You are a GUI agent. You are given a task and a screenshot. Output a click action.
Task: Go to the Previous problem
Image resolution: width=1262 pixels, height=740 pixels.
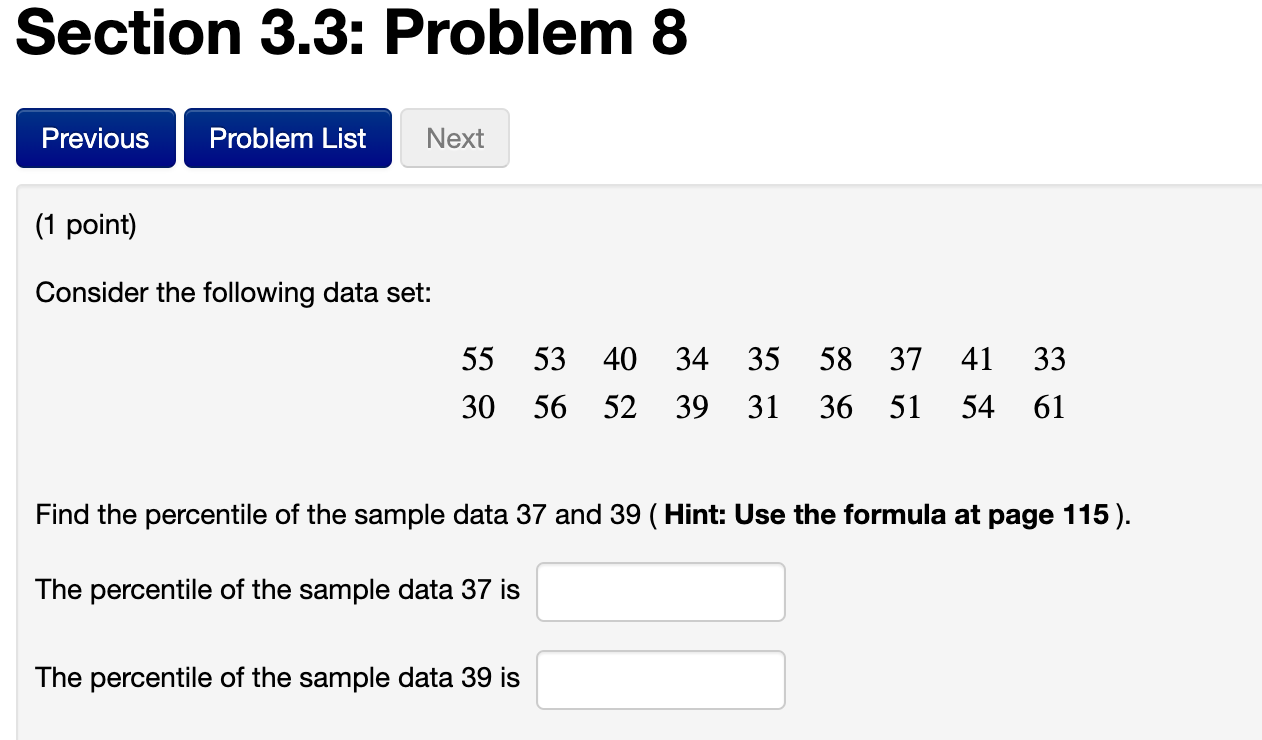[x=96, y=138]
